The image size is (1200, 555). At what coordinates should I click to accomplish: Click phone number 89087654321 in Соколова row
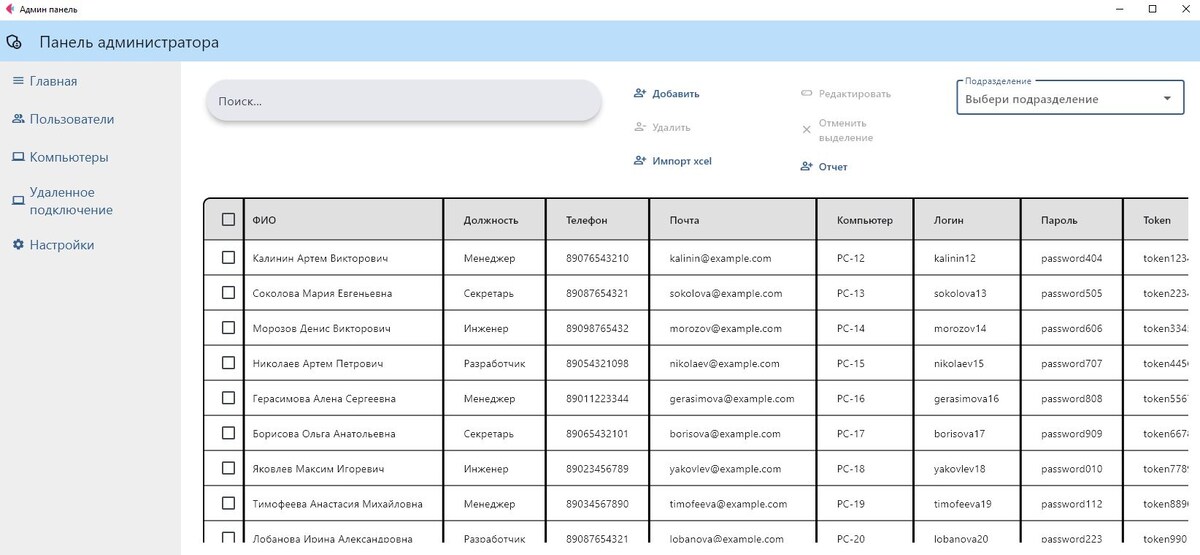[x=597, y=294]
